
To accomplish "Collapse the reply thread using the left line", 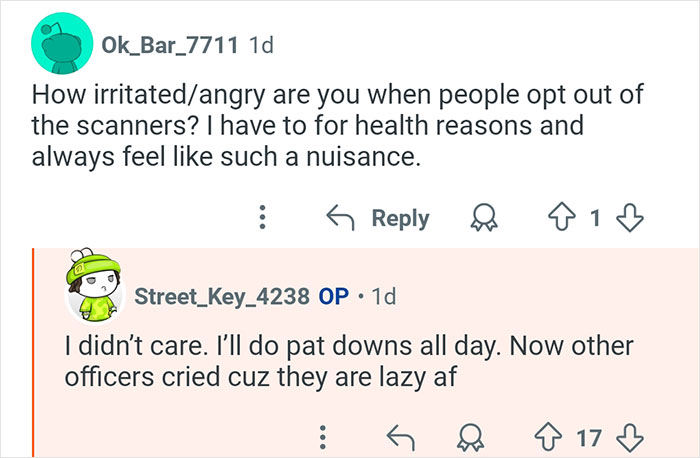I will pyautogui.click(x=34, y=350).
